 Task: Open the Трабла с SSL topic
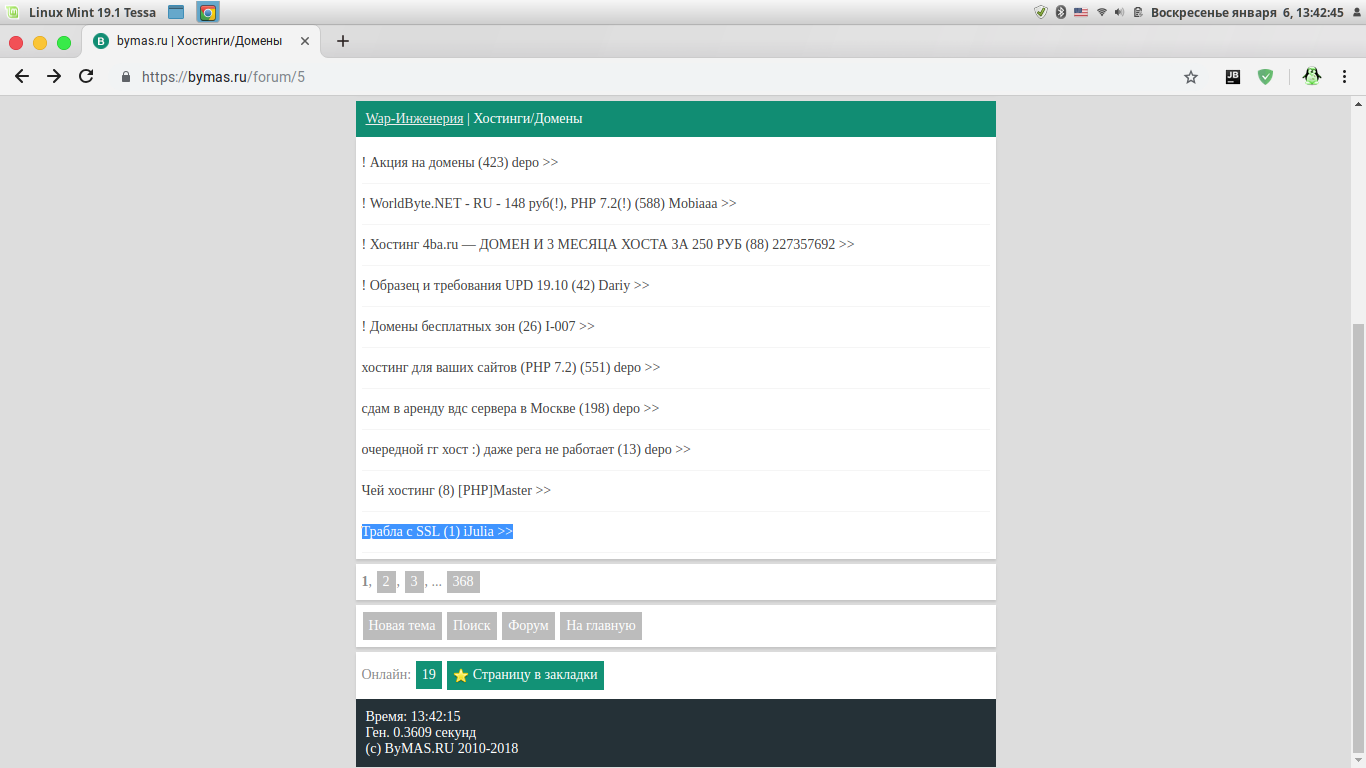pos(437,531)
